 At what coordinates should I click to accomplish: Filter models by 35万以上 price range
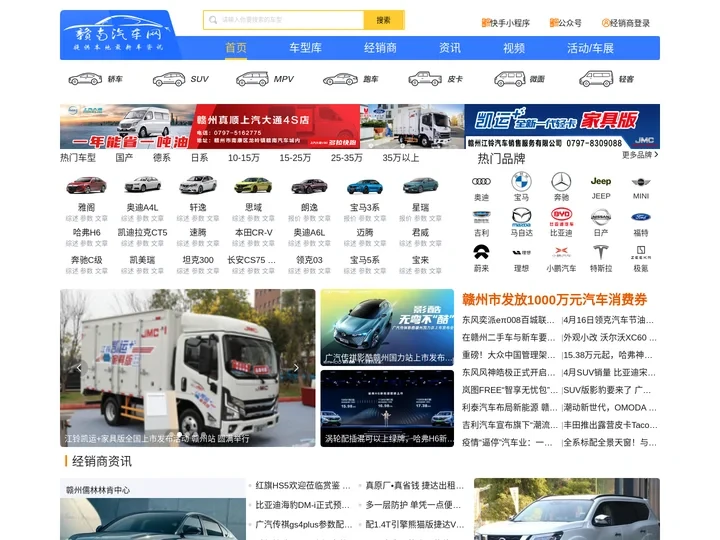401,158
